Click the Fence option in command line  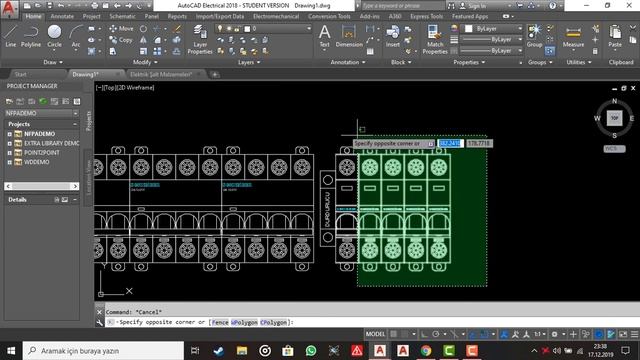click(220, 322)
